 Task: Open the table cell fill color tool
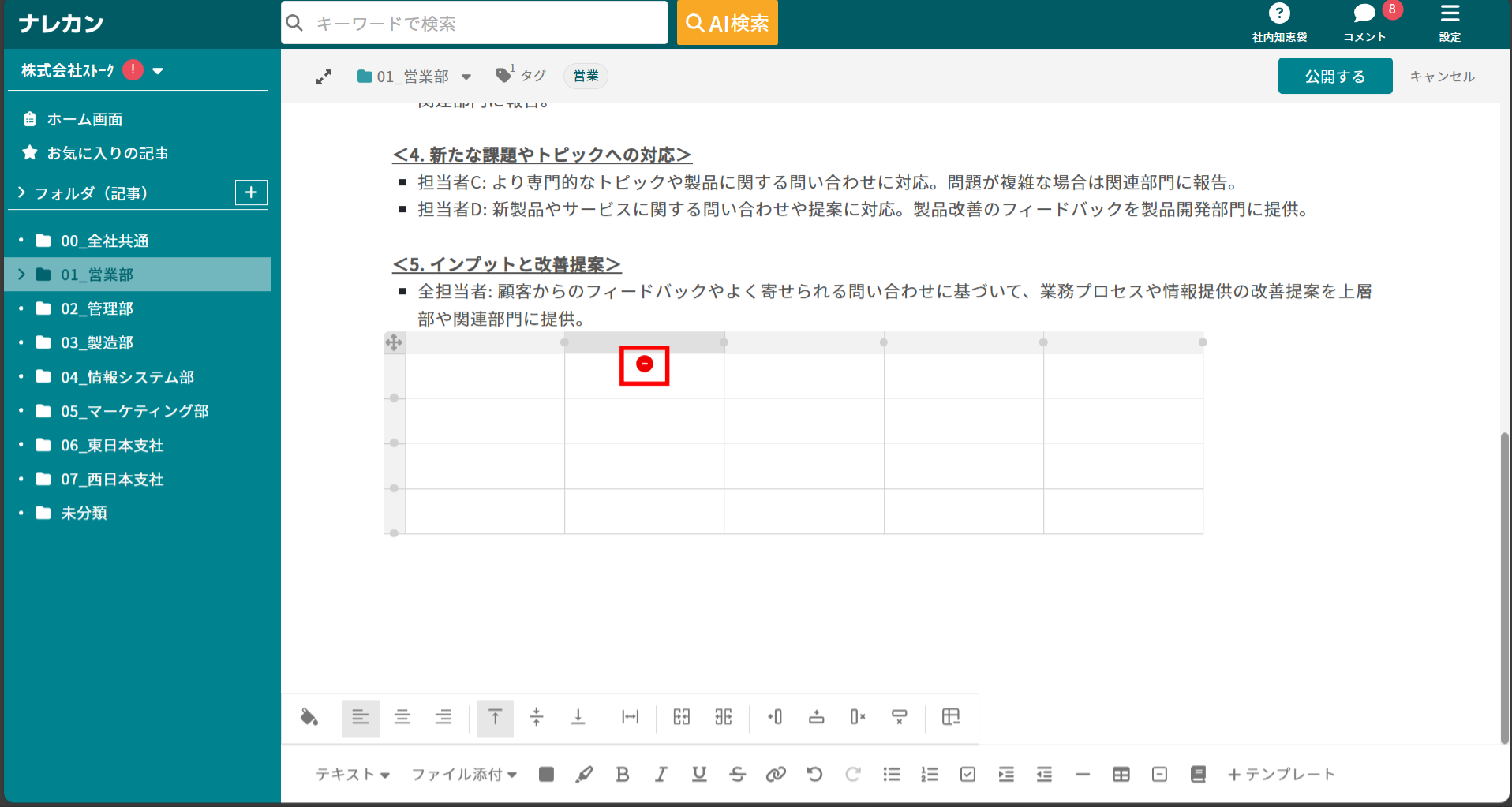click(309, 718)
